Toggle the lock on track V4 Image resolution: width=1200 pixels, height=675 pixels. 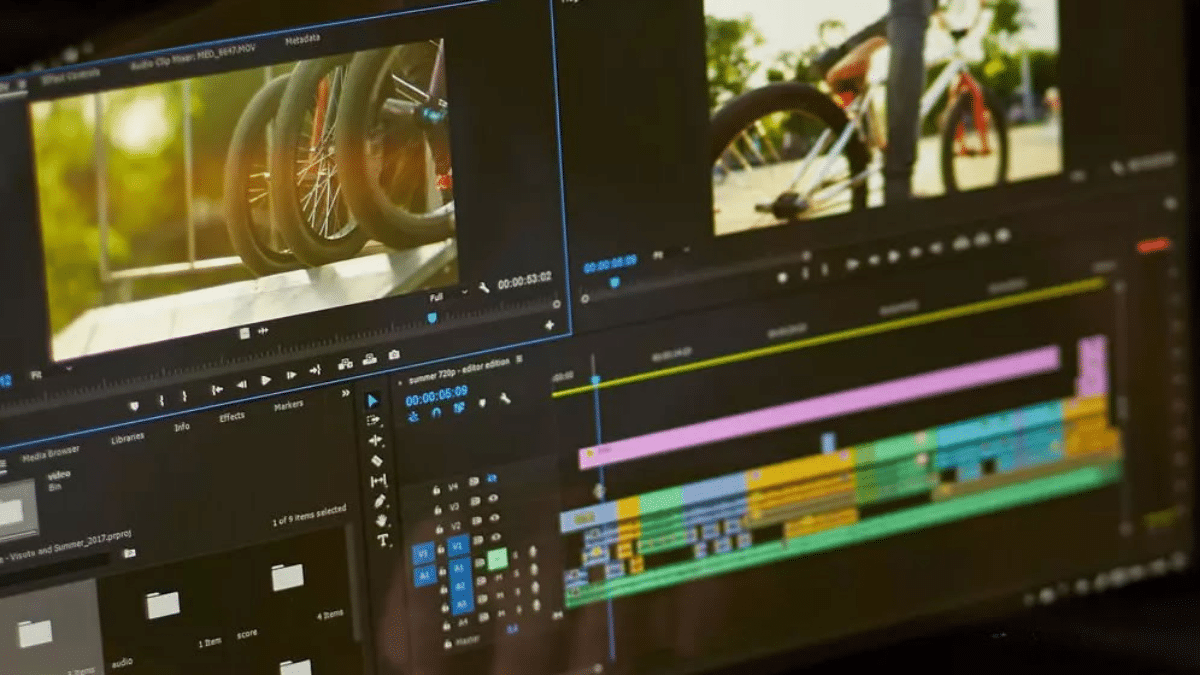tap(437, 490)
